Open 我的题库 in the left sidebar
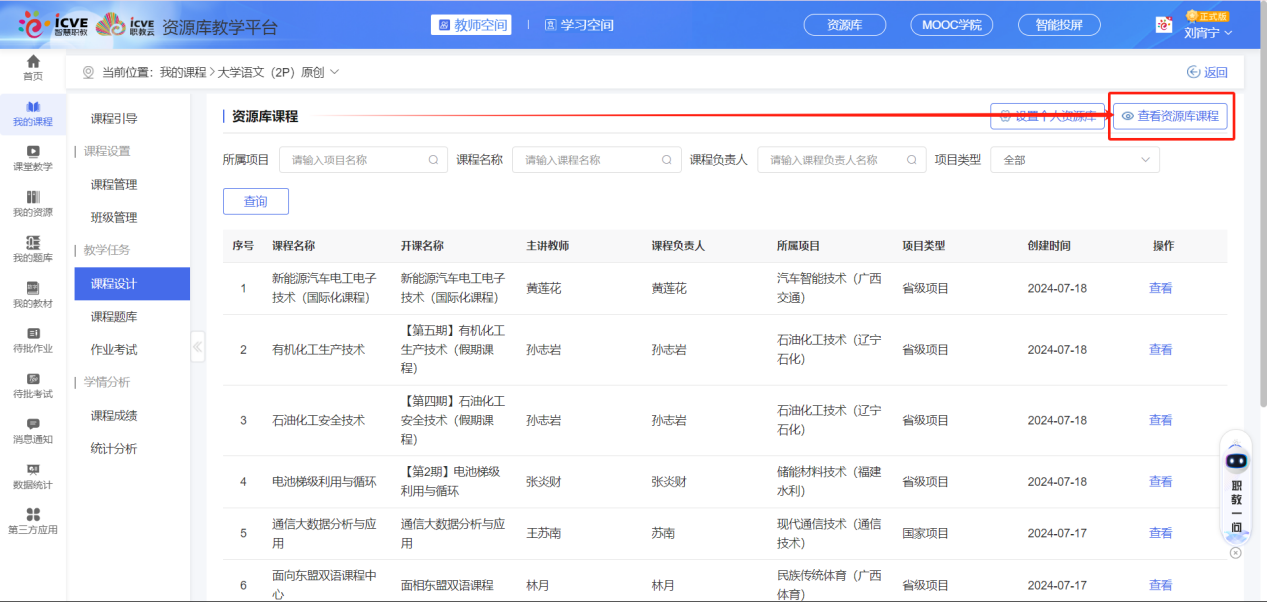Screen dimensions: 1267x602 33,250
